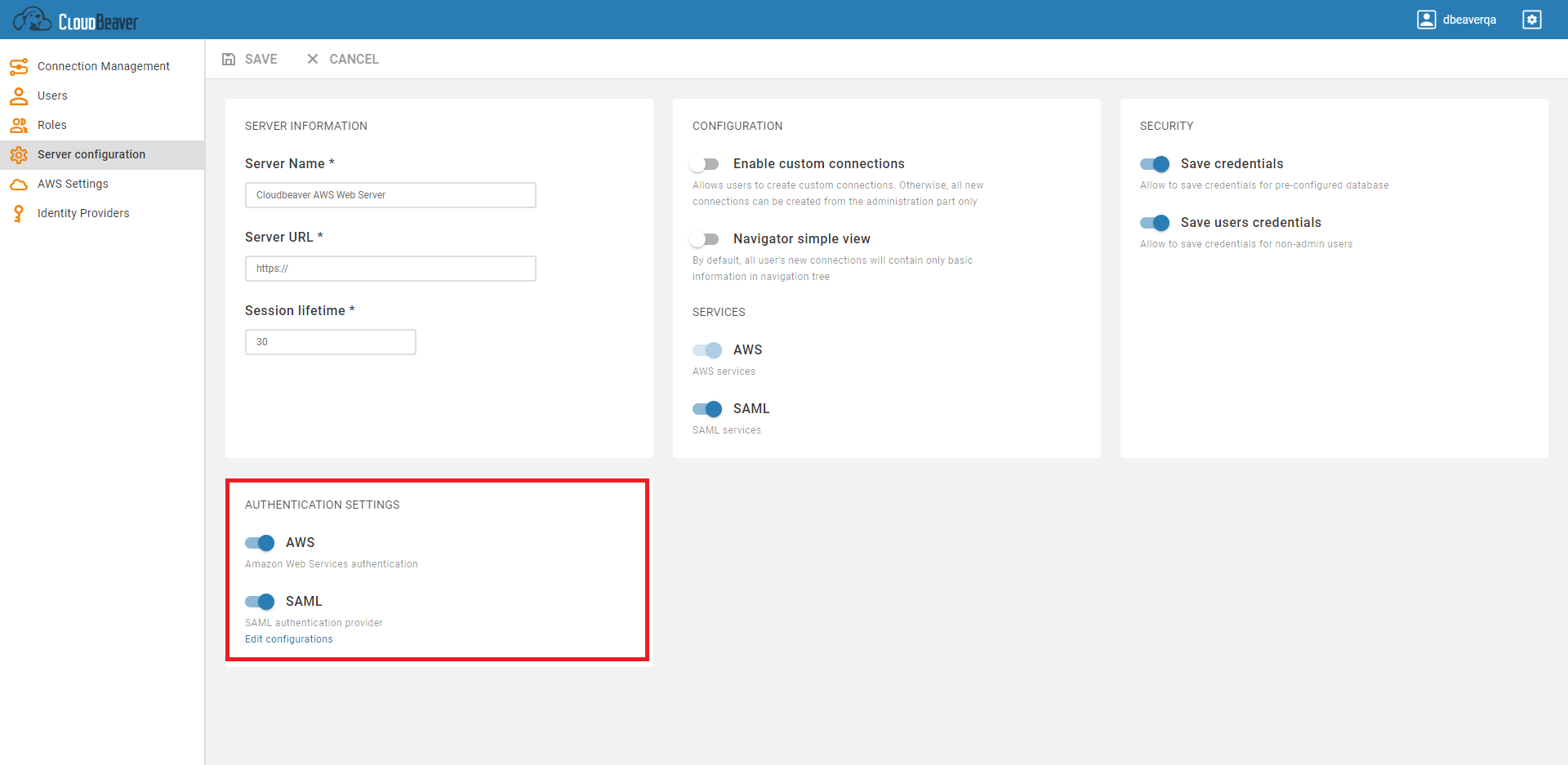Select the Users icon in sidebar
Viewport: 1568px width, 765px height.
(19, 96)
